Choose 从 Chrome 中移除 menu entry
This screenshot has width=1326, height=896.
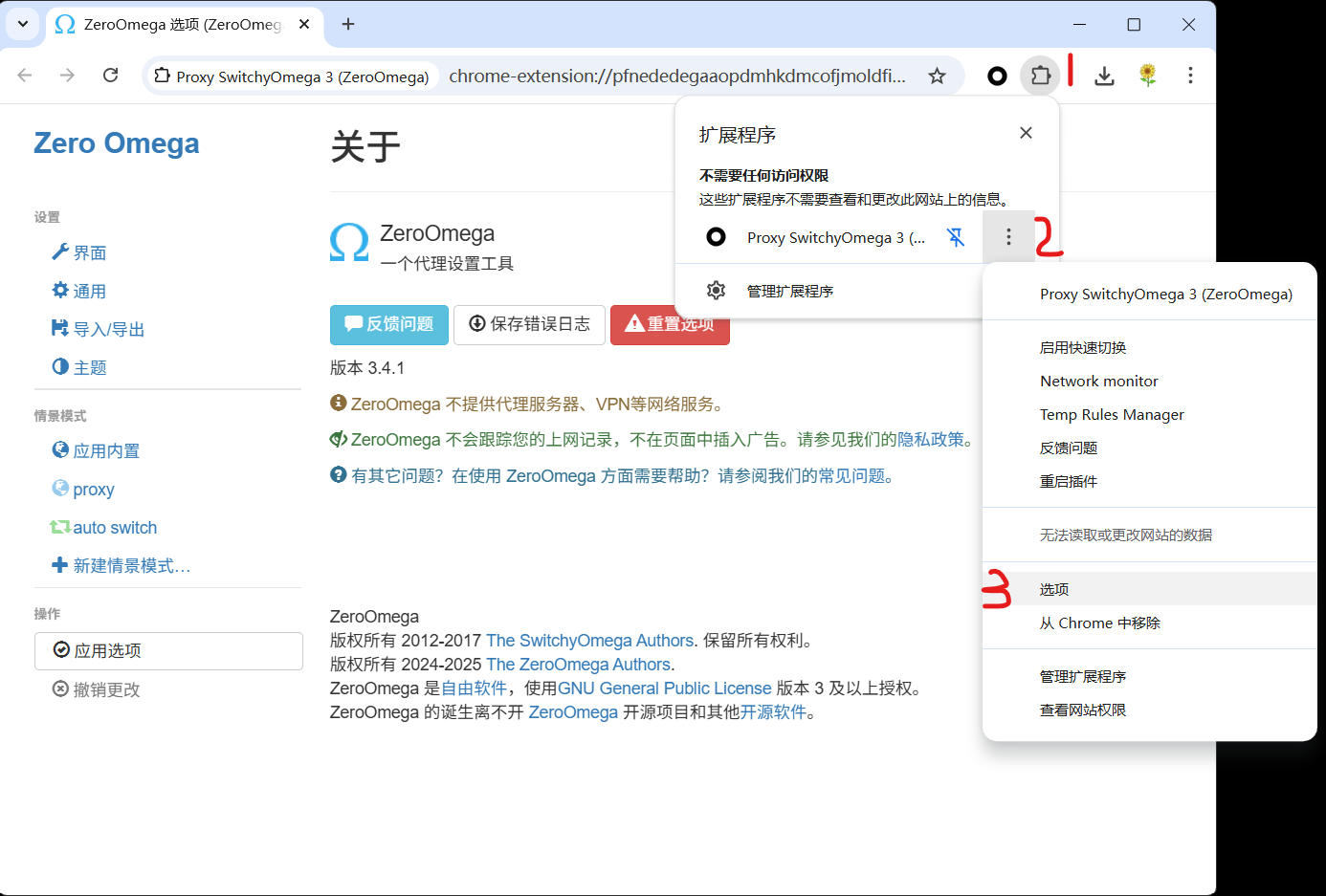(1099, 623)
